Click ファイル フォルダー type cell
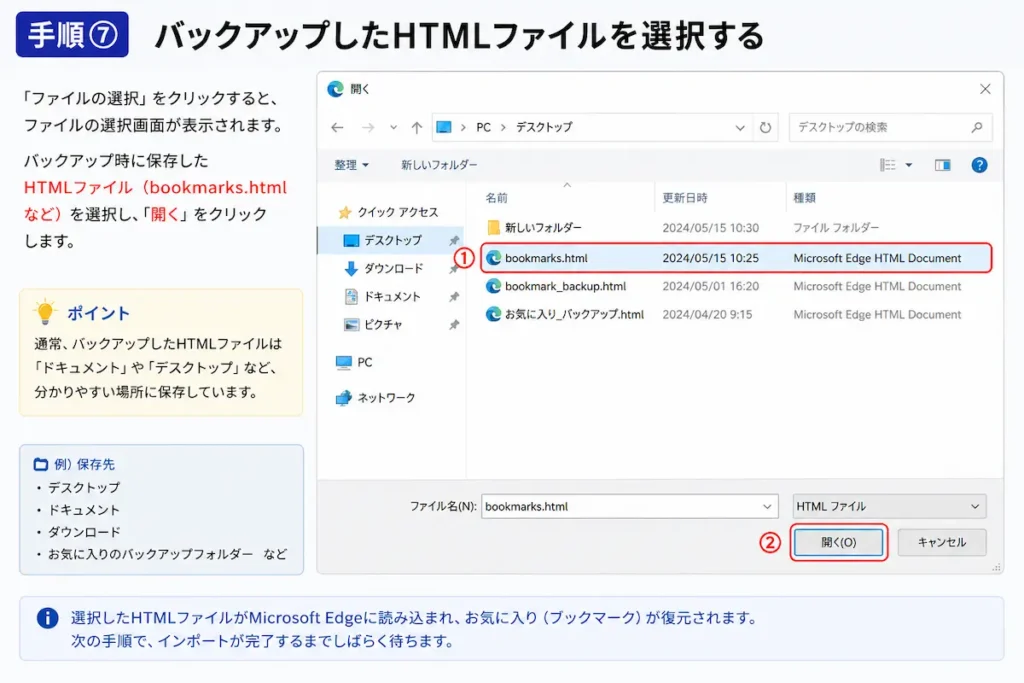 (x=836, y=228)
